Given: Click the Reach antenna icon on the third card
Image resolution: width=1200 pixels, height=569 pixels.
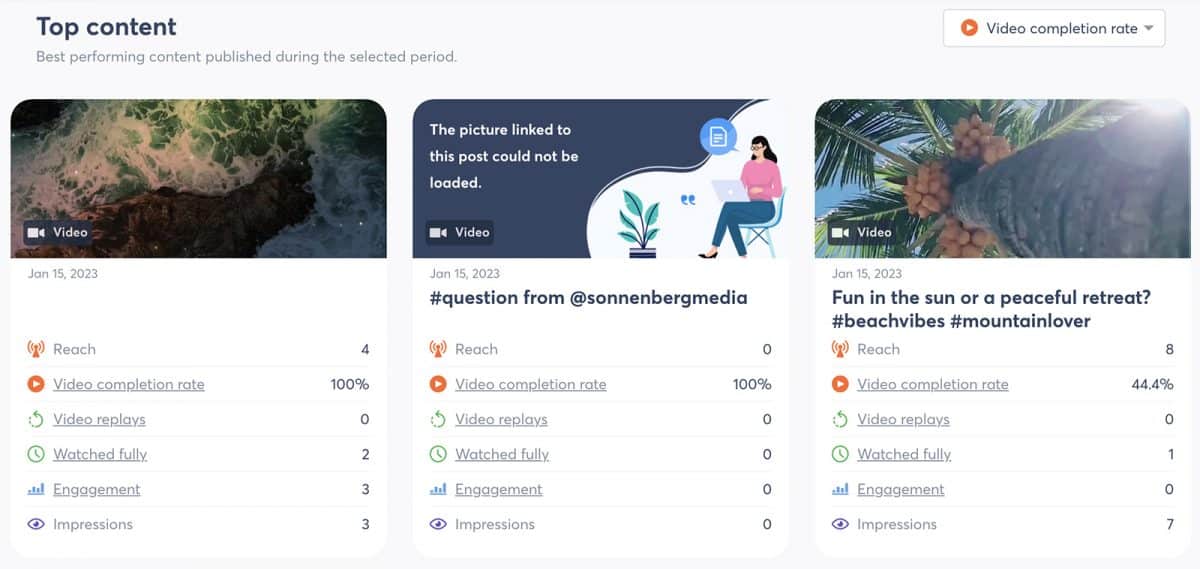Looking at the screenshot, I should click(840, 349).
